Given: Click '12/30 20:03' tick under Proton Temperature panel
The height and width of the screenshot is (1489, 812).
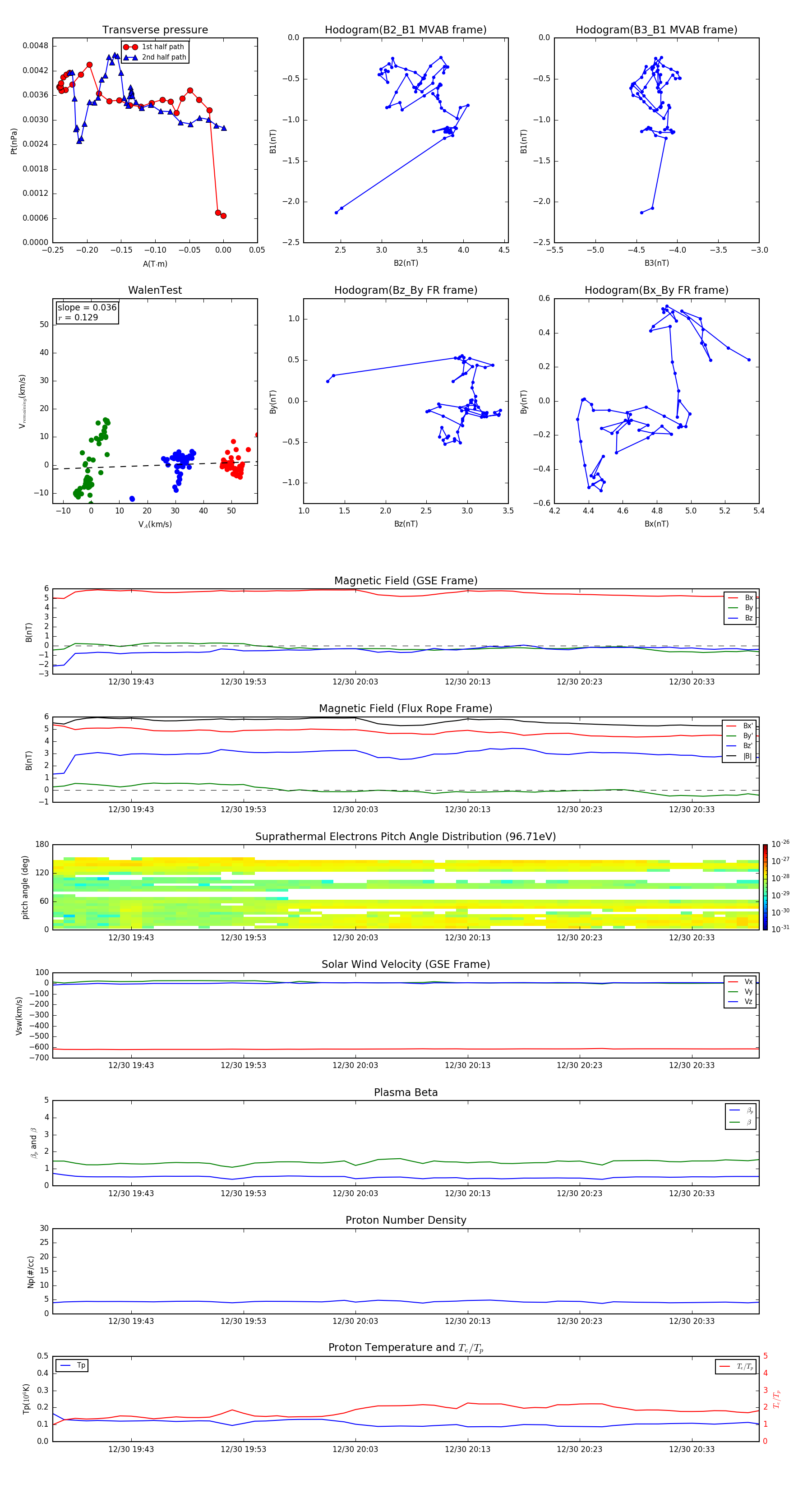Looking at the screenshot, I should coord(355,1449).
